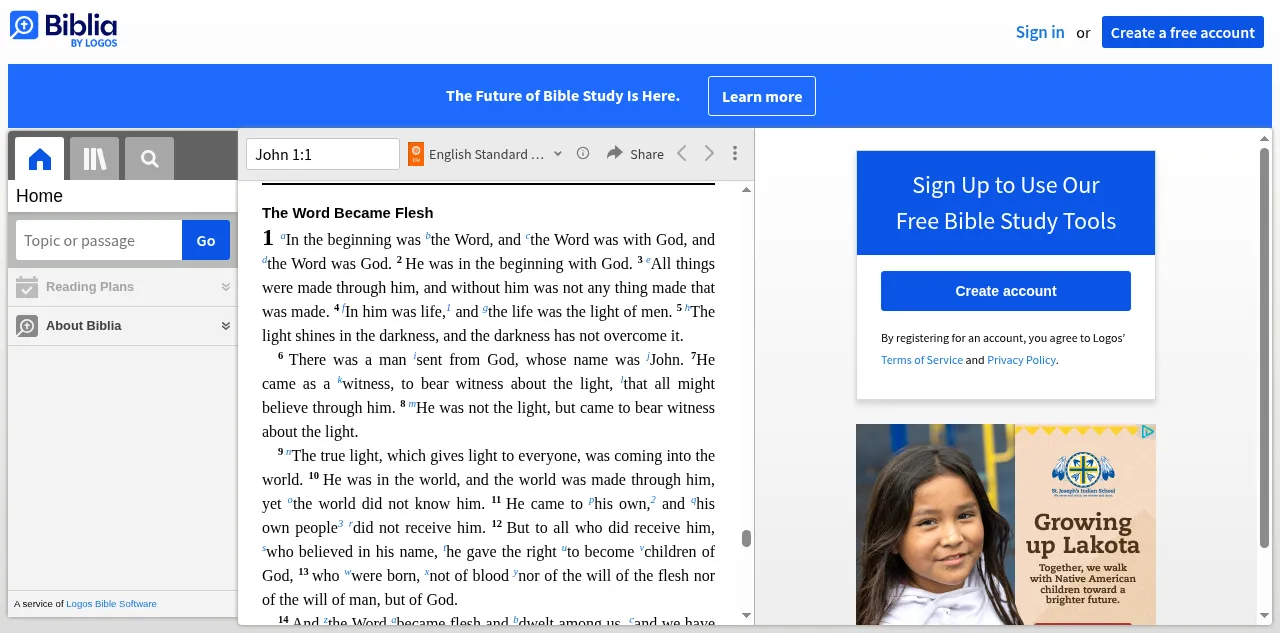Screen dimensions: 1280x633
Task: Click Learn more banner button
Action: 762,96
